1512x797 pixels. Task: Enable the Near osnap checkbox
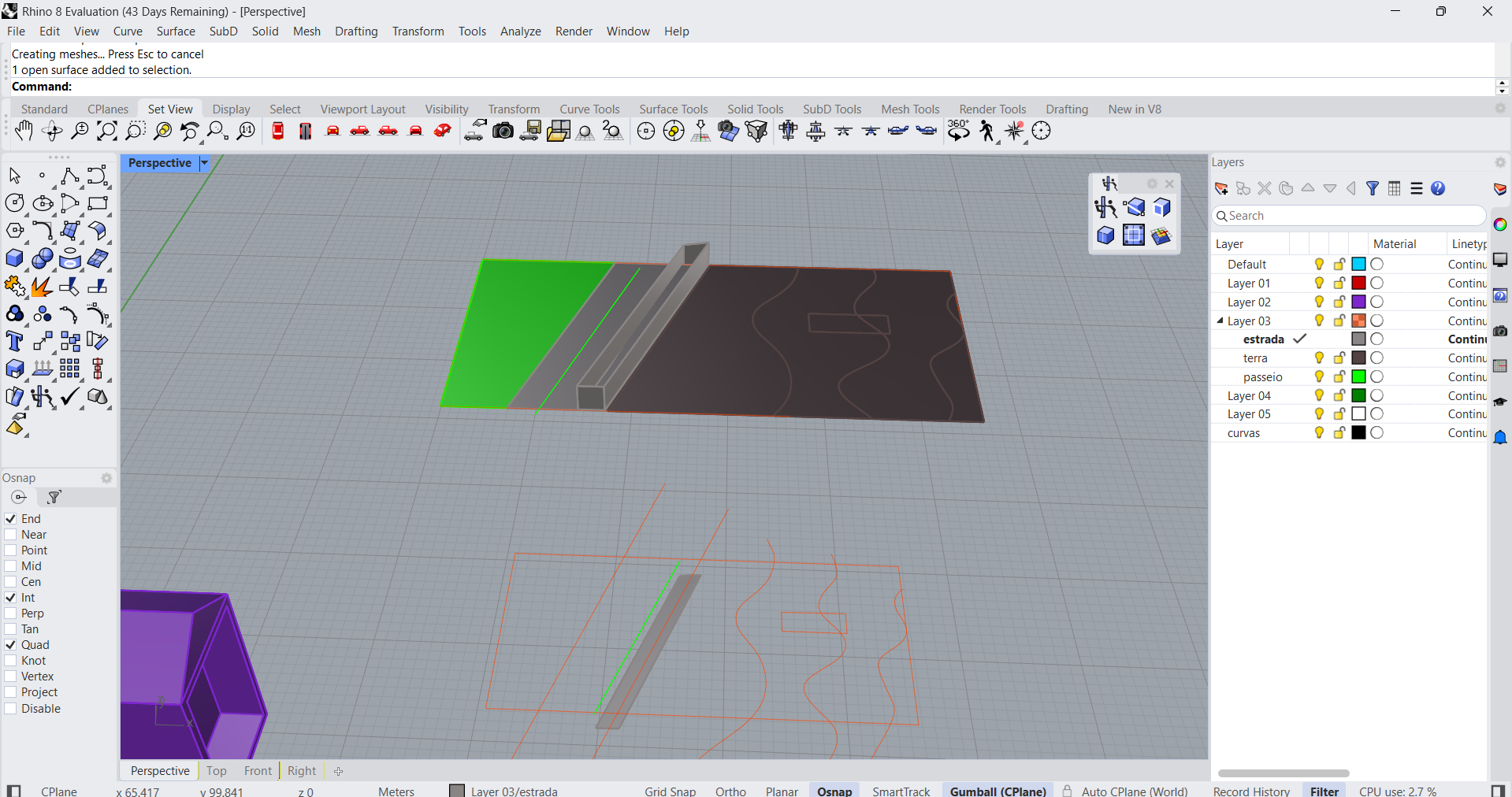click(x=11, y=535)
